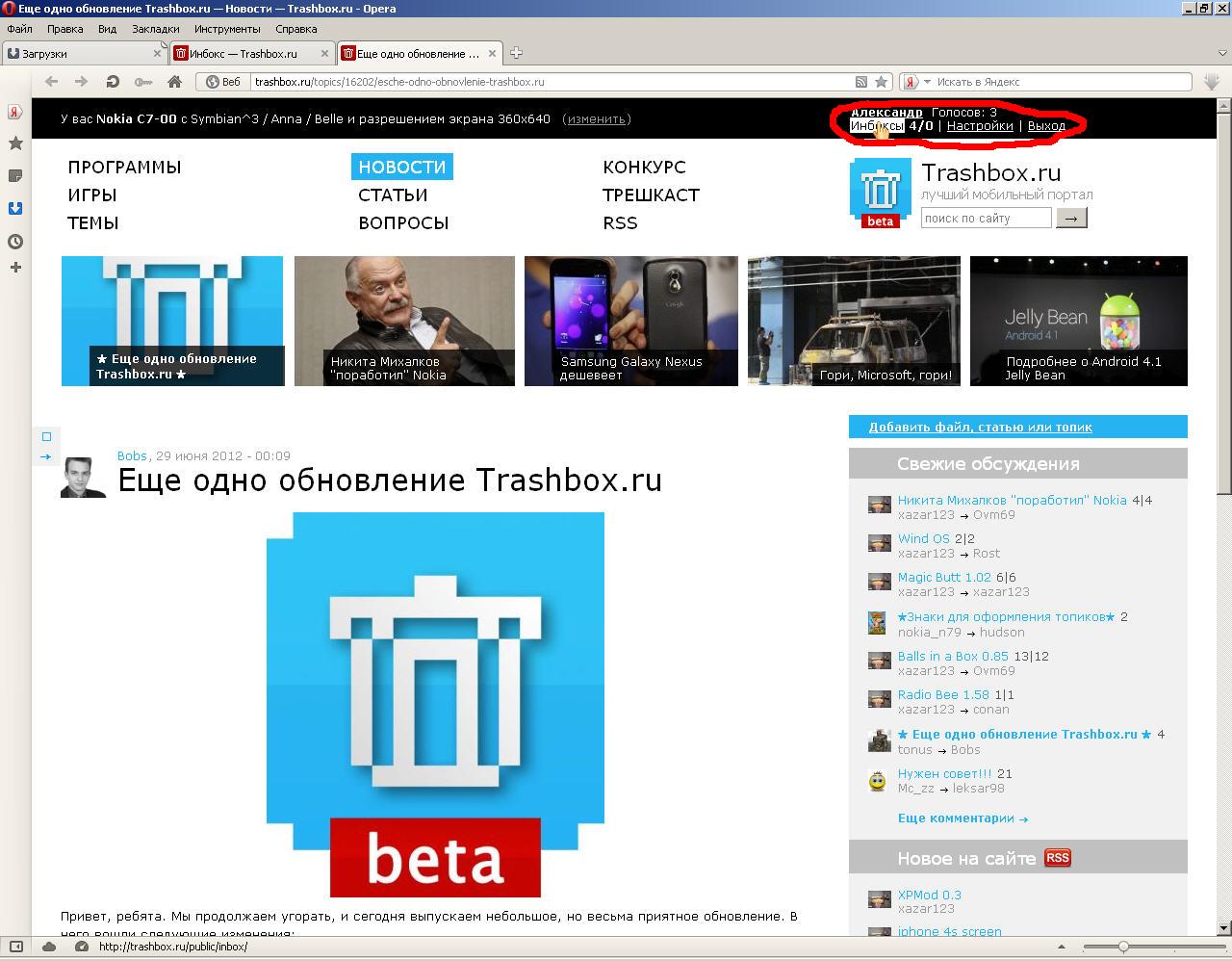Open Никита Михалков Nokia thumbnail
The height and width of the screenshot is (961, 1232).
(x=404, y=321)
